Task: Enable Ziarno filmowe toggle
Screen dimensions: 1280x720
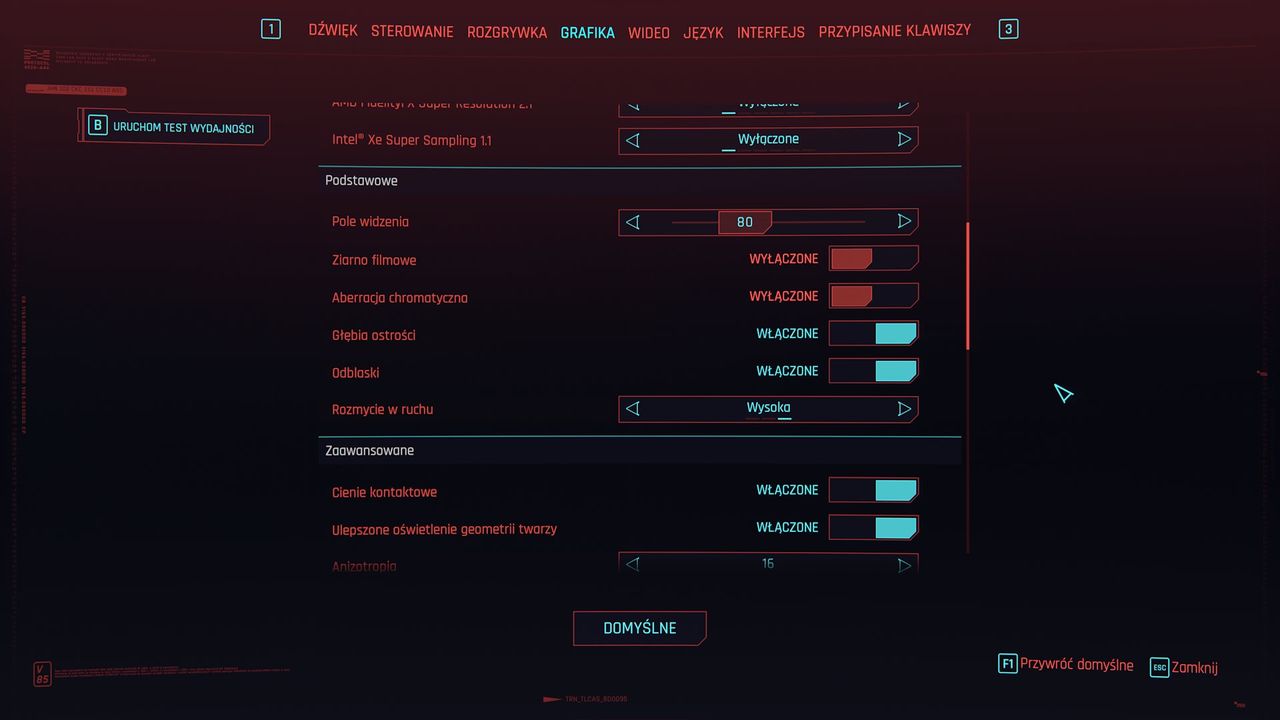Action: coord(873,259)
